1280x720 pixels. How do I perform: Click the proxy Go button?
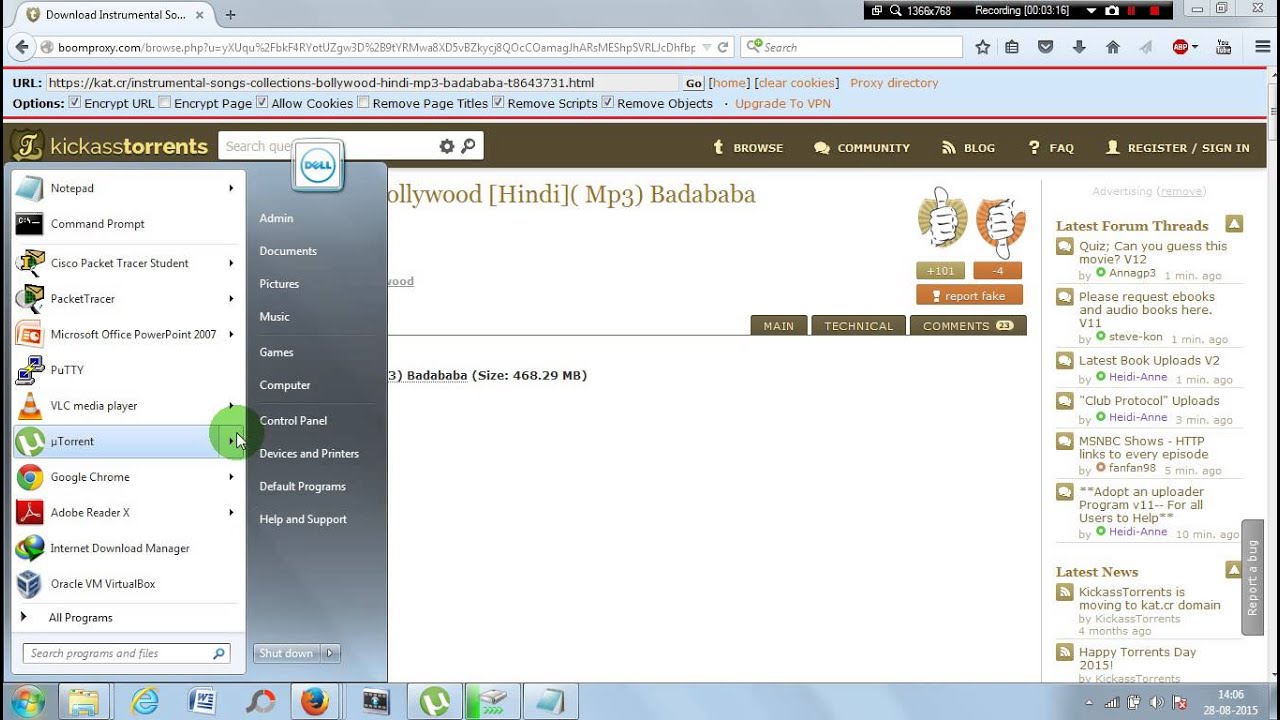pos(694,83)
